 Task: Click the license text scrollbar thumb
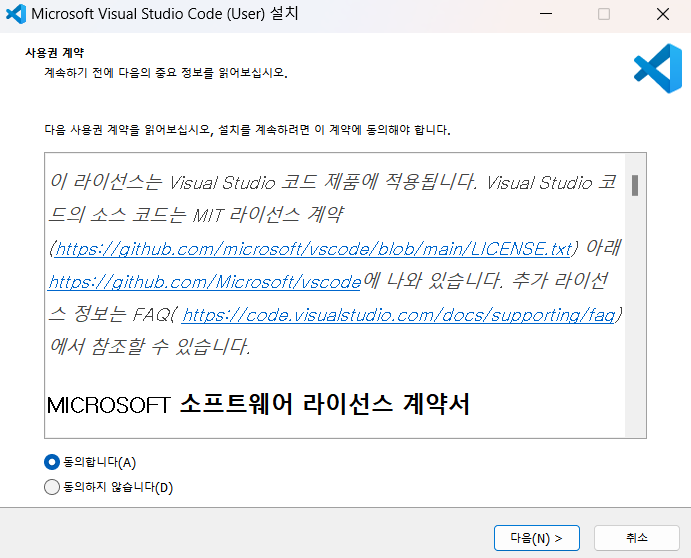635,185
